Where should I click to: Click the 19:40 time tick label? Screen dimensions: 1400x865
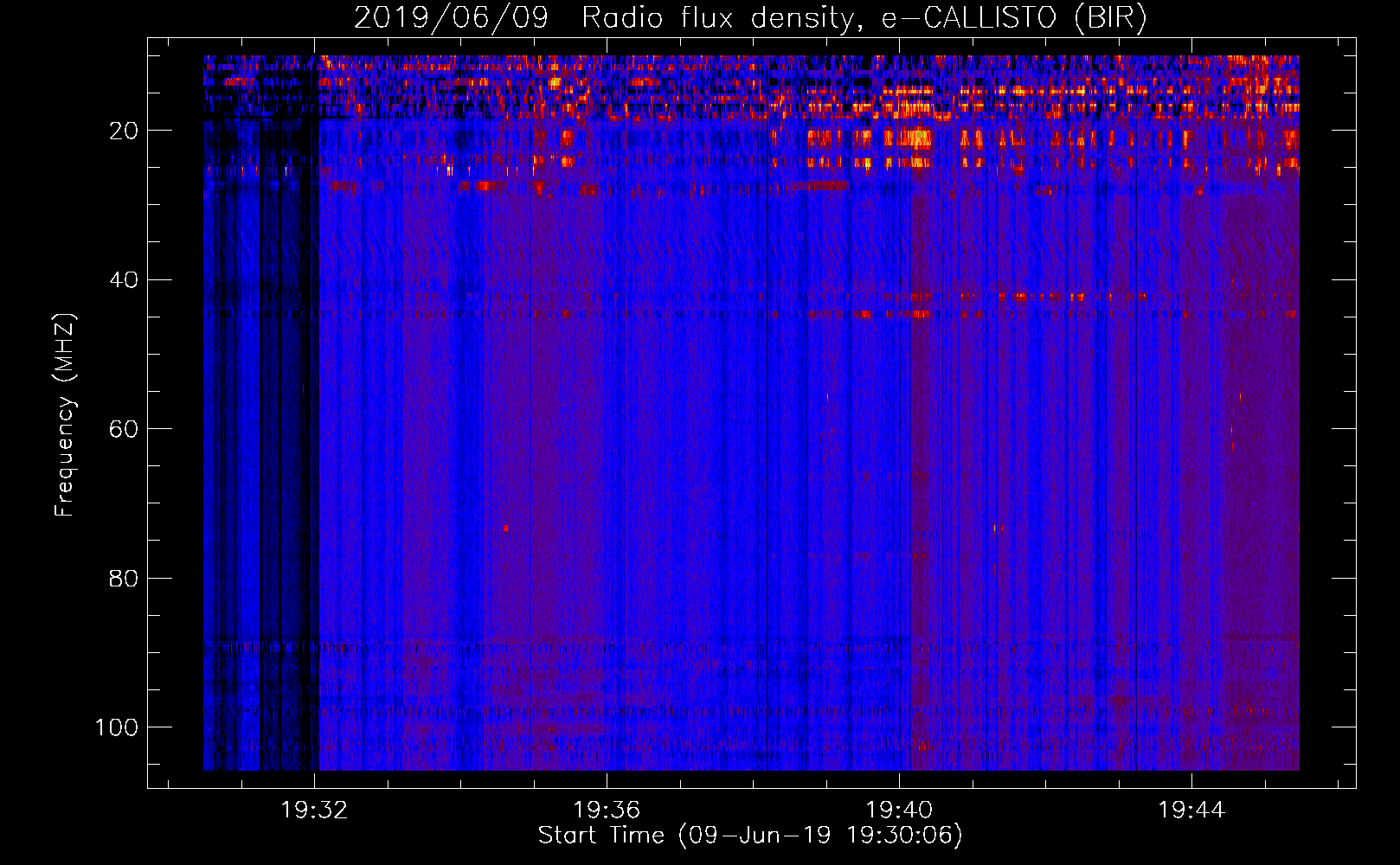(x=899, y=810)
